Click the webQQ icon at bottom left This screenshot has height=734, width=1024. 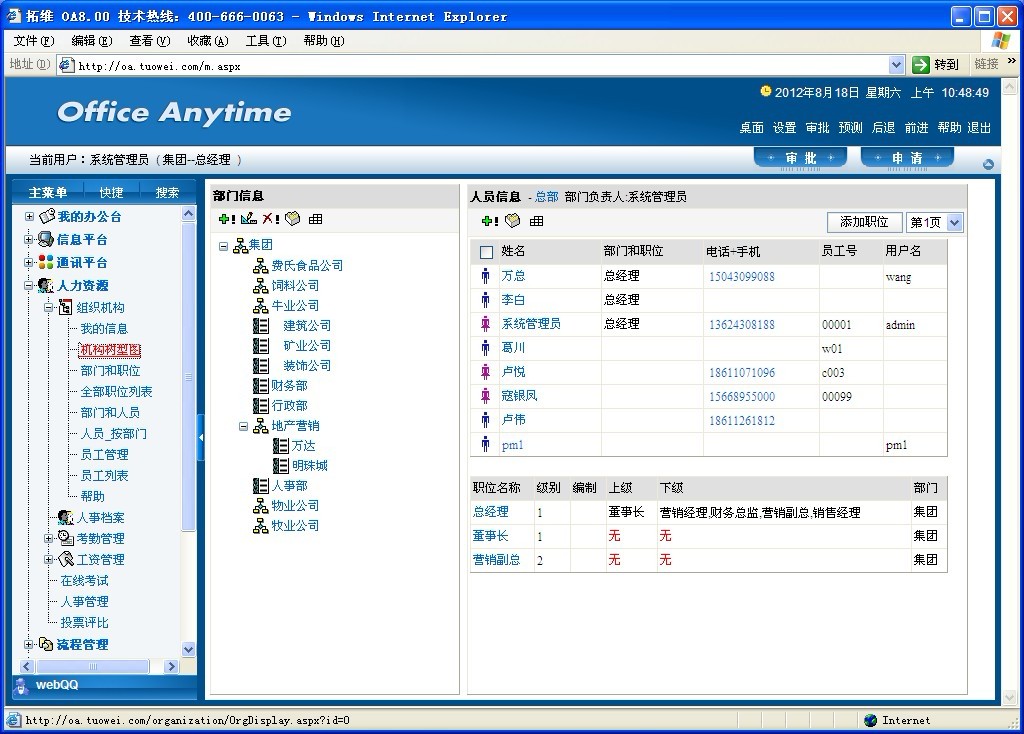pos(21,685)
